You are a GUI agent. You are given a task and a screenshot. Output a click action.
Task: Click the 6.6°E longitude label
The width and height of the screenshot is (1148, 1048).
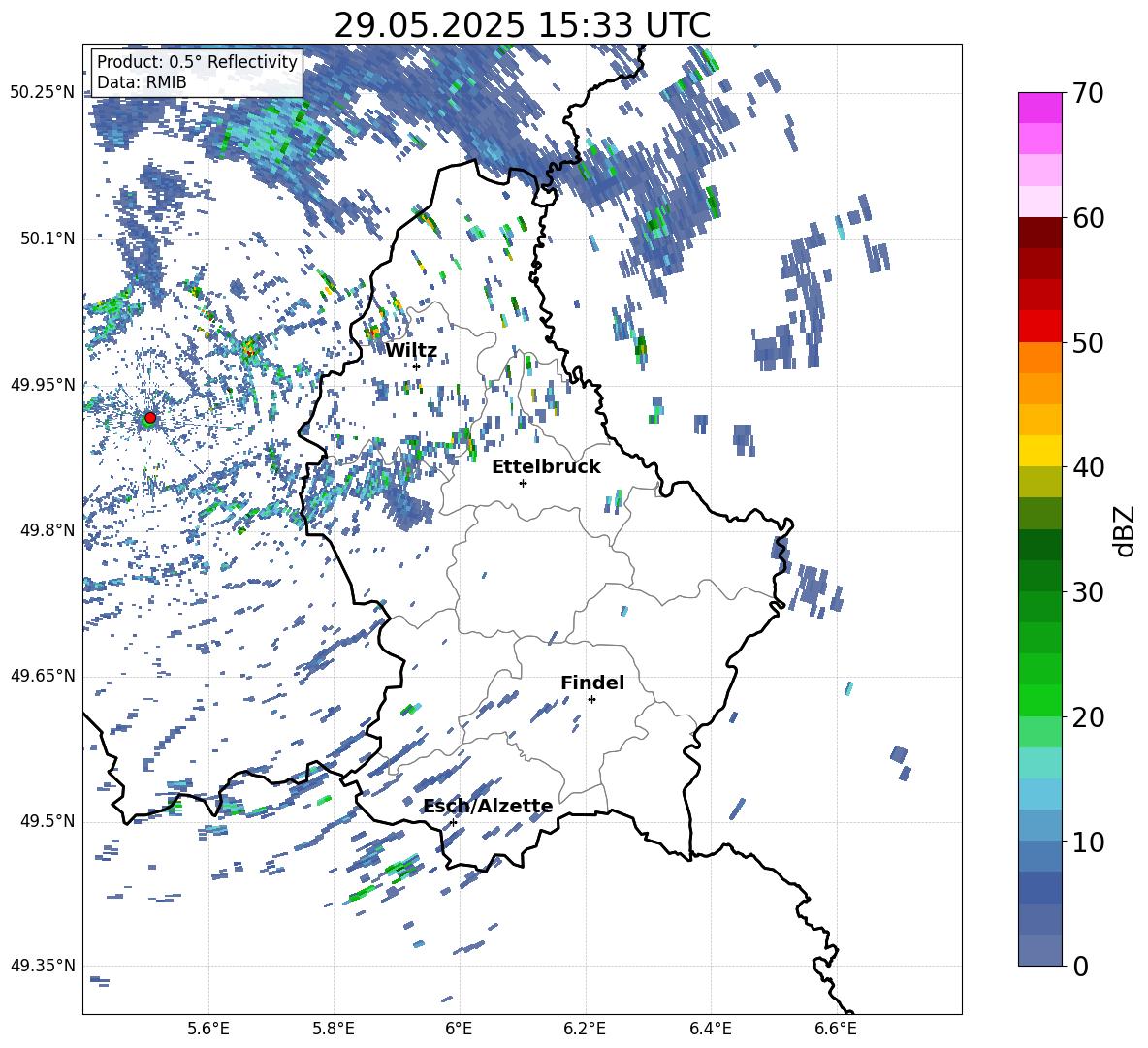(x=836, y=1029)
